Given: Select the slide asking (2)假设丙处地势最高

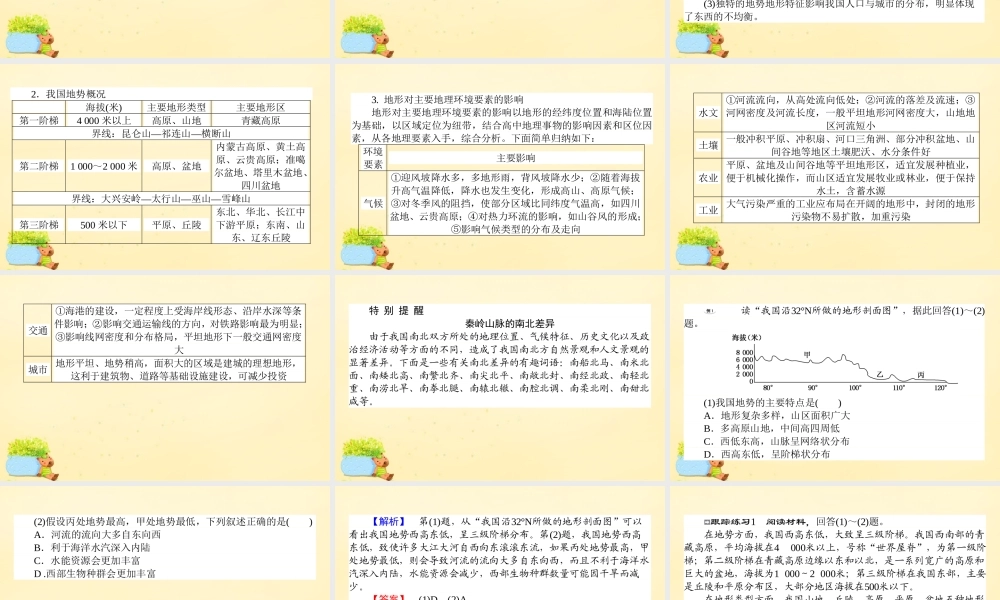Looking at the screenshot, I should click(x=165, y=543).
